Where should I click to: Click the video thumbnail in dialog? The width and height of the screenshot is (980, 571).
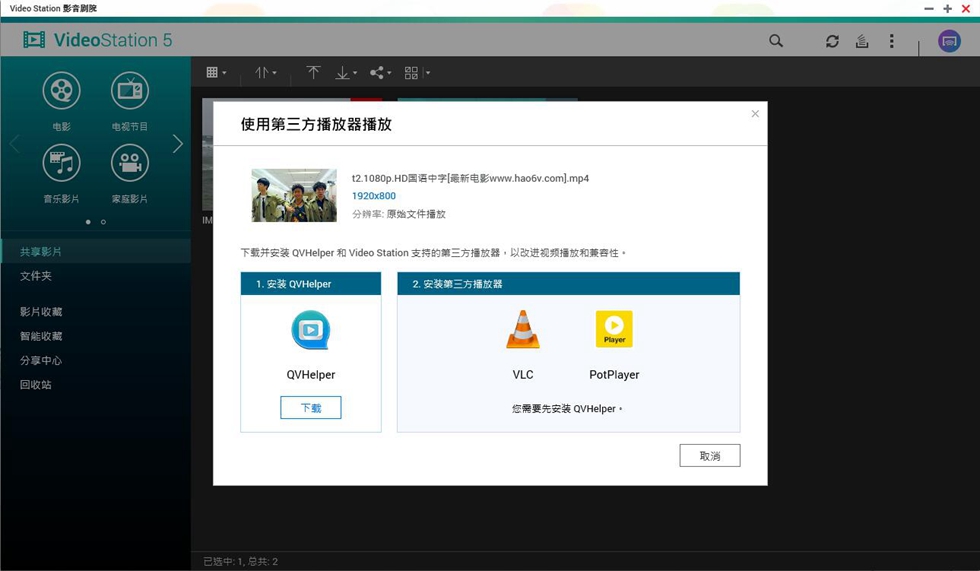(x=294, y=195)
